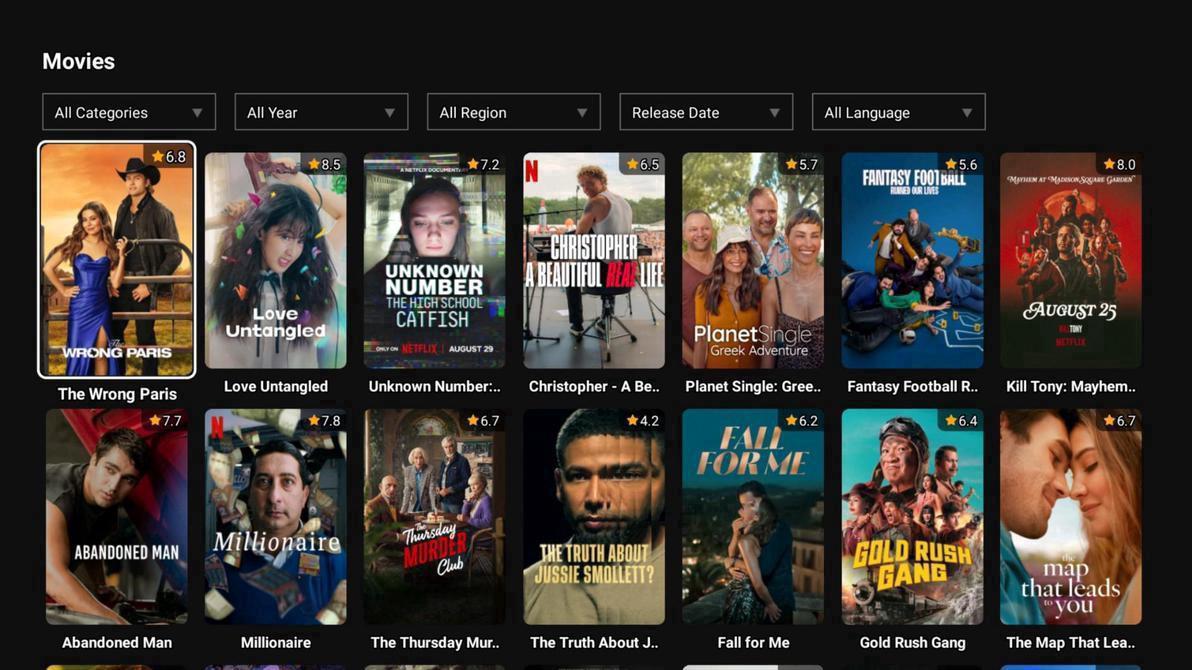This screenshot has width=1192, height=670.
Task: Expand the All Year filter
Action: click(x=321, y=112)
